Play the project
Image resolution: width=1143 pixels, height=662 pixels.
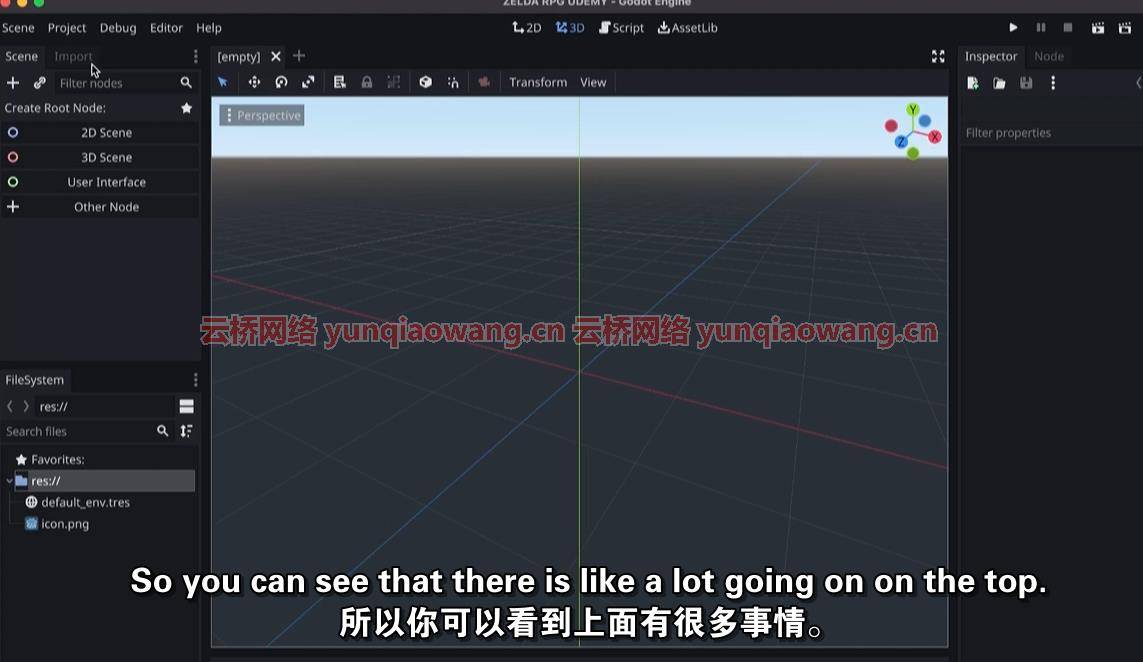tap(1013, 28)
